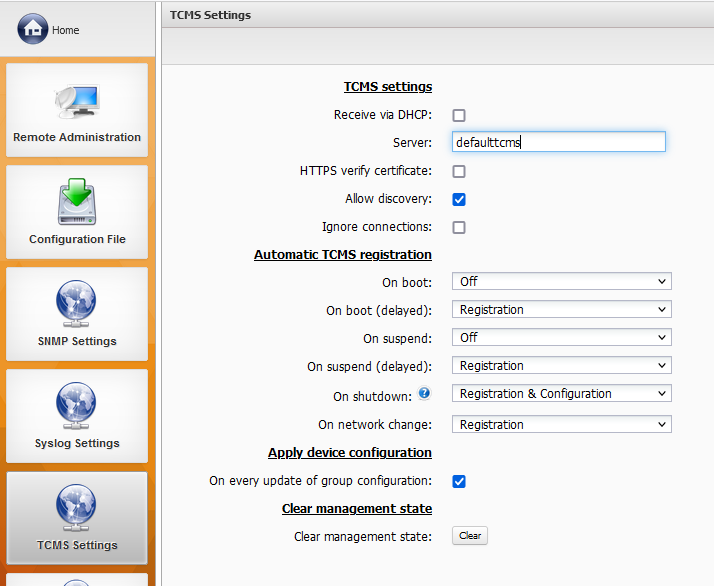Expand On boot (delayed) dropdown
The height and width of the screenshot is (586, 714).
(561, 310)
